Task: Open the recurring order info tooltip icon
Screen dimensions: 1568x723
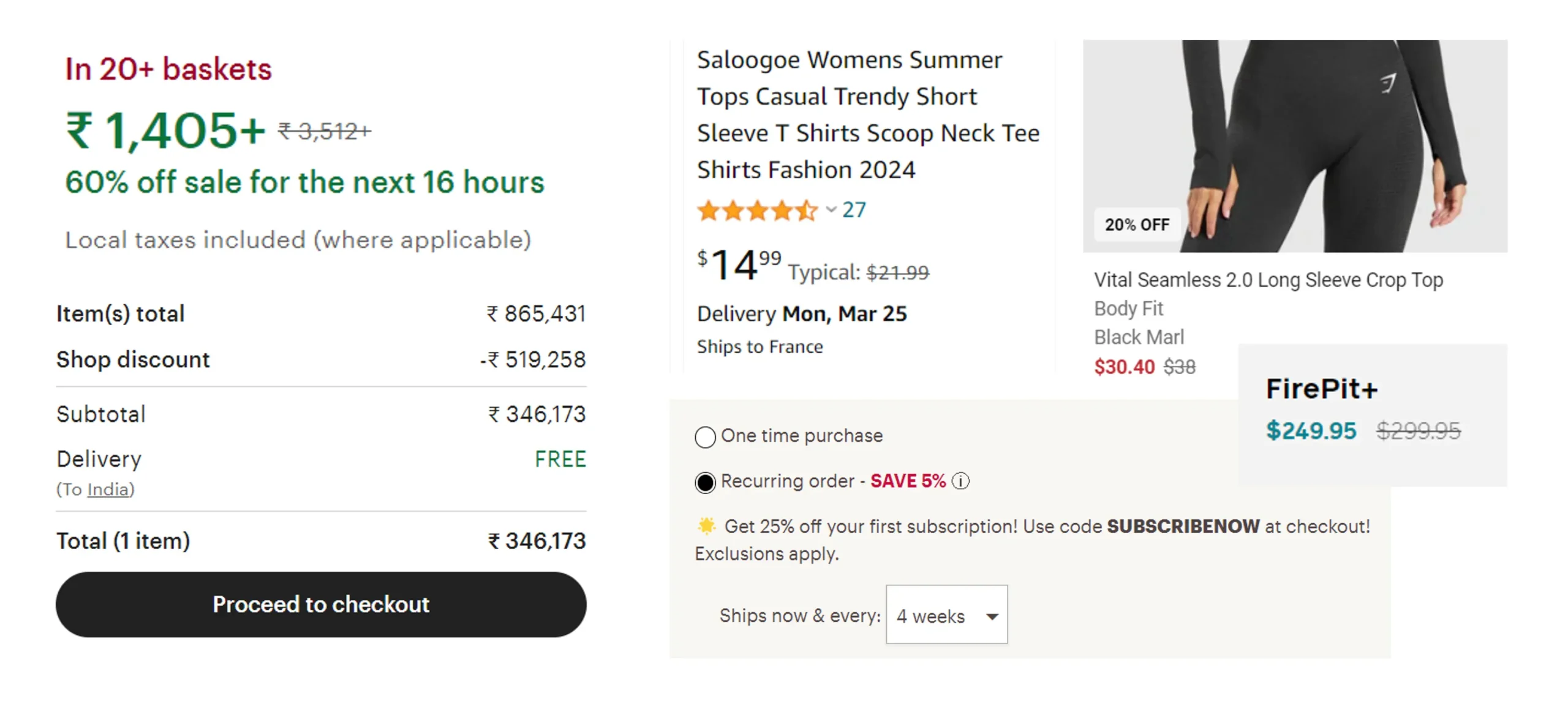Action: pos(960,482)
